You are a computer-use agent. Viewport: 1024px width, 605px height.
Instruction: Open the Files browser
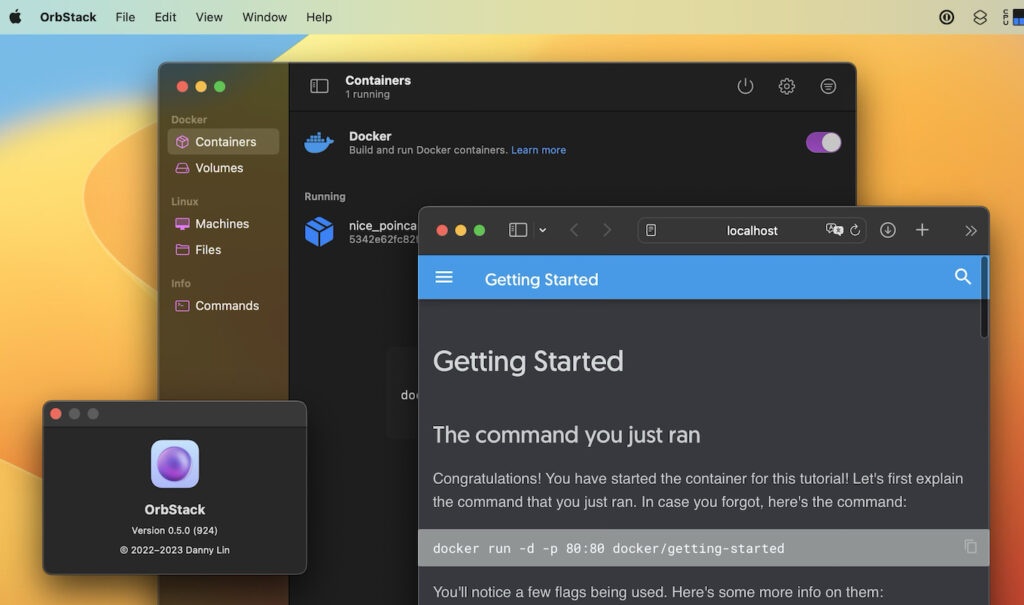click(211, 250)
